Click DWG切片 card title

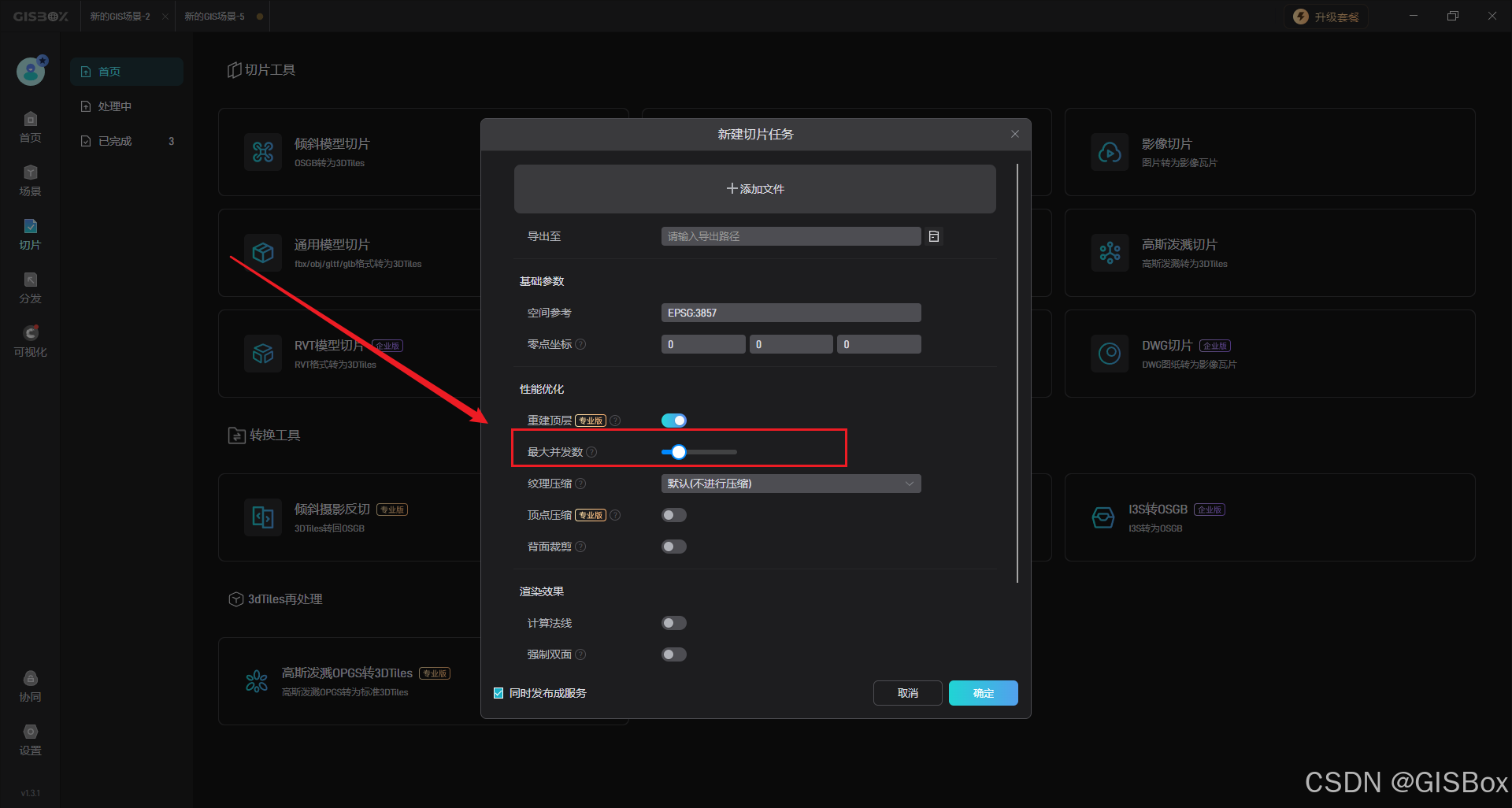click(1167, 346)
